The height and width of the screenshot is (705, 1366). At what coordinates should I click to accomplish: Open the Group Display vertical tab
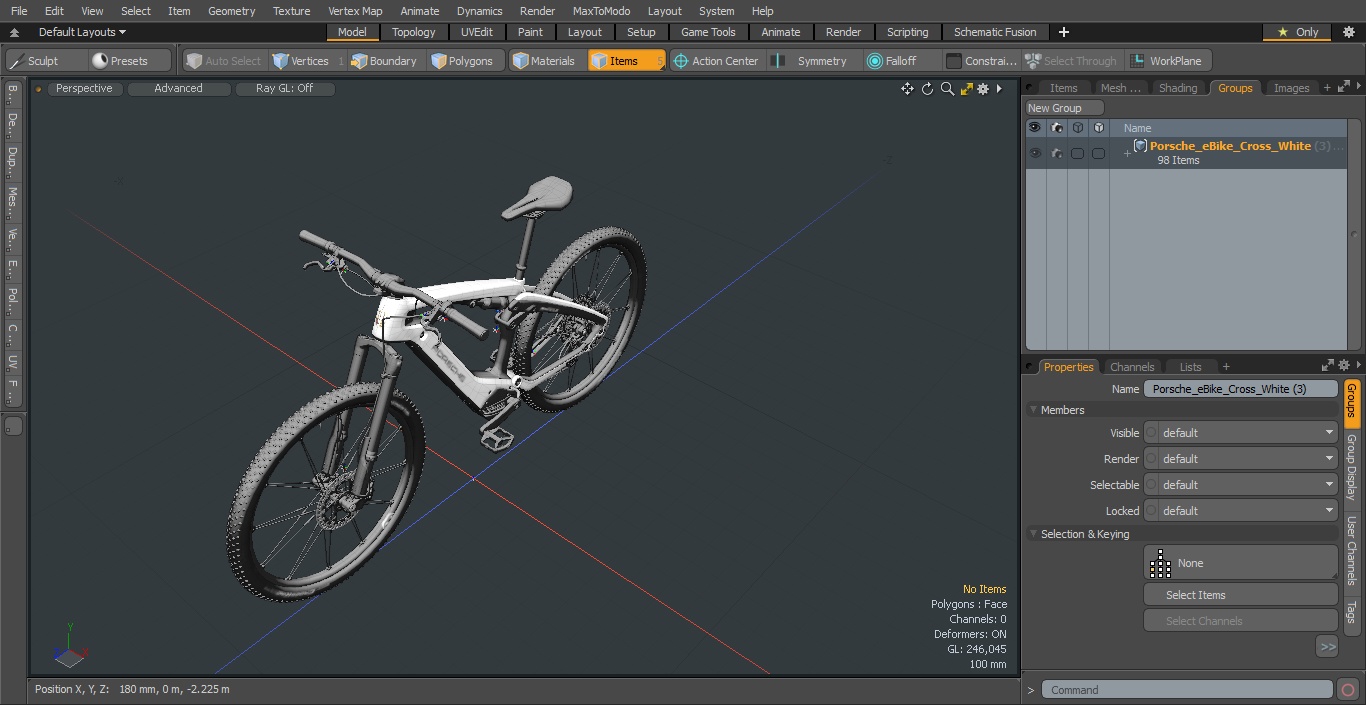coord(1351,467)
